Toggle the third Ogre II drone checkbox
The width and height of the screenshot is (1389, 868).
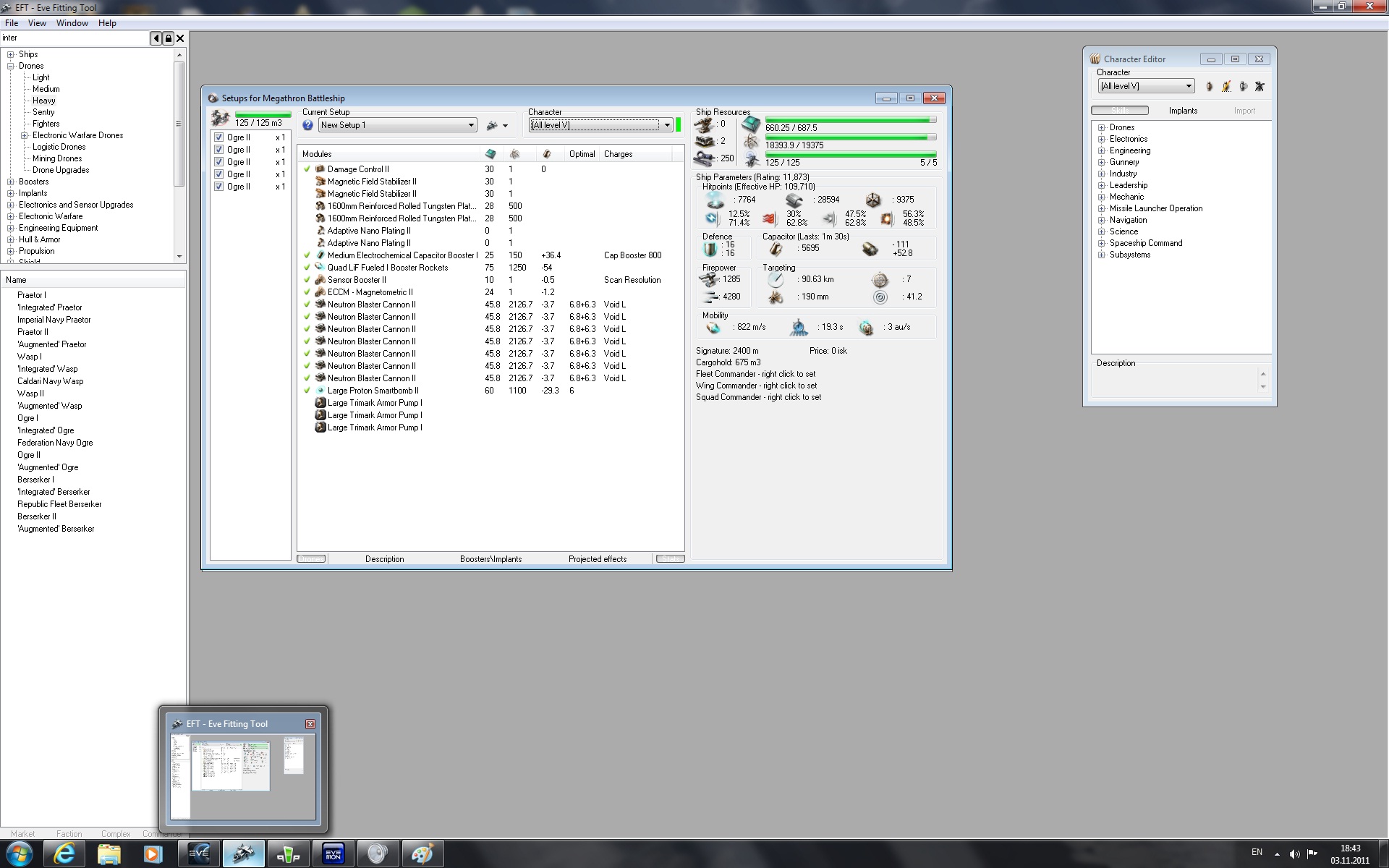click(x=219, y=162)
